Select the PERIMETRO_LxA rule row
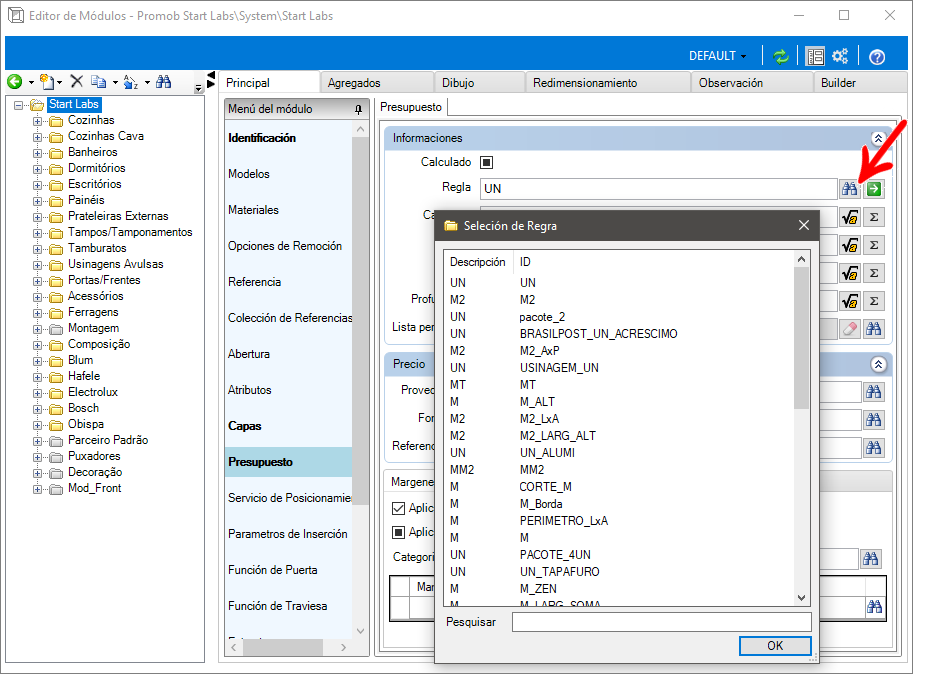The width and height of the screenshot is (935, 687). 620,521
